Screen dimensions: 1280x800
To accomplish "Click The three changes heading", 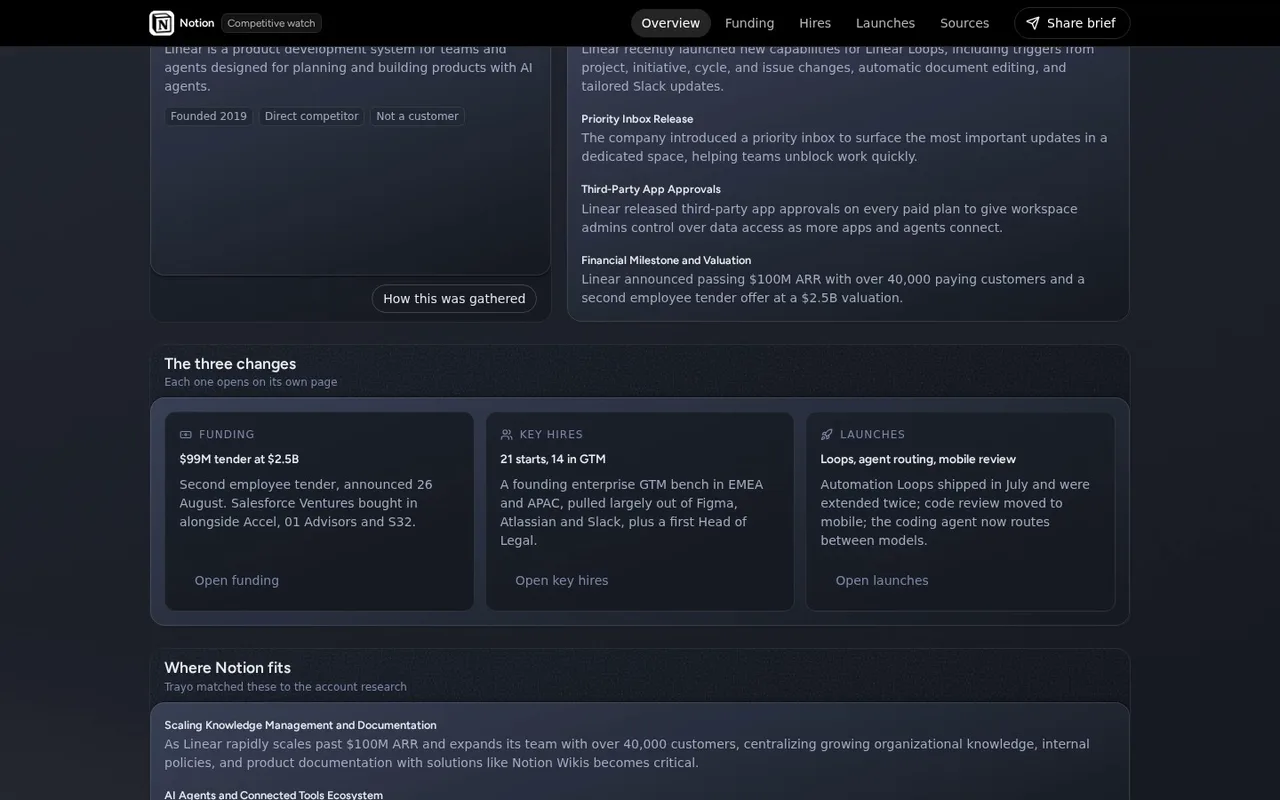I will (230, 364).
